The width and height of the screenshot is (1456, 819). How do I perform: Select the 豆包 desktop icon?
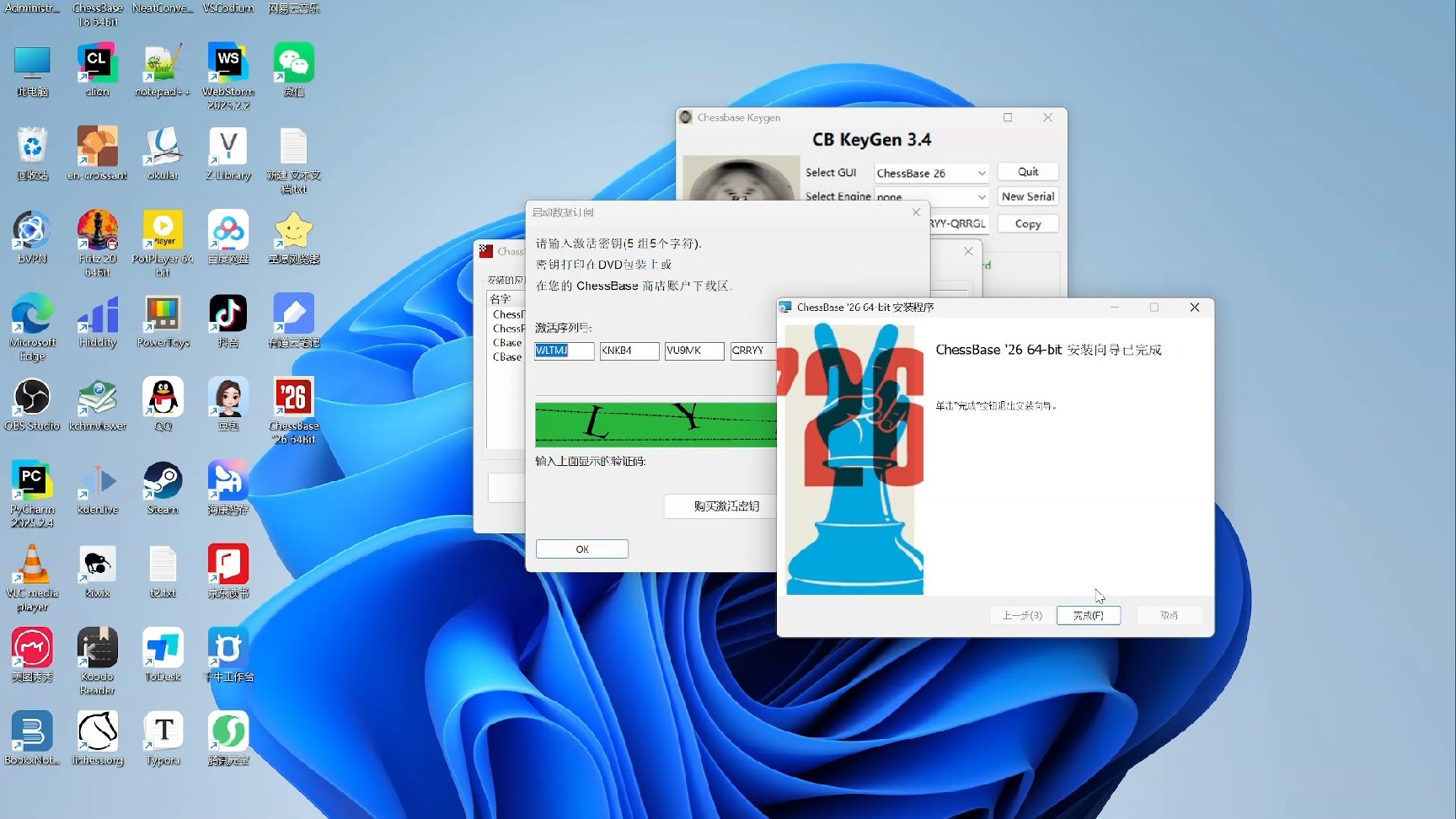click(x=228, y=404)
